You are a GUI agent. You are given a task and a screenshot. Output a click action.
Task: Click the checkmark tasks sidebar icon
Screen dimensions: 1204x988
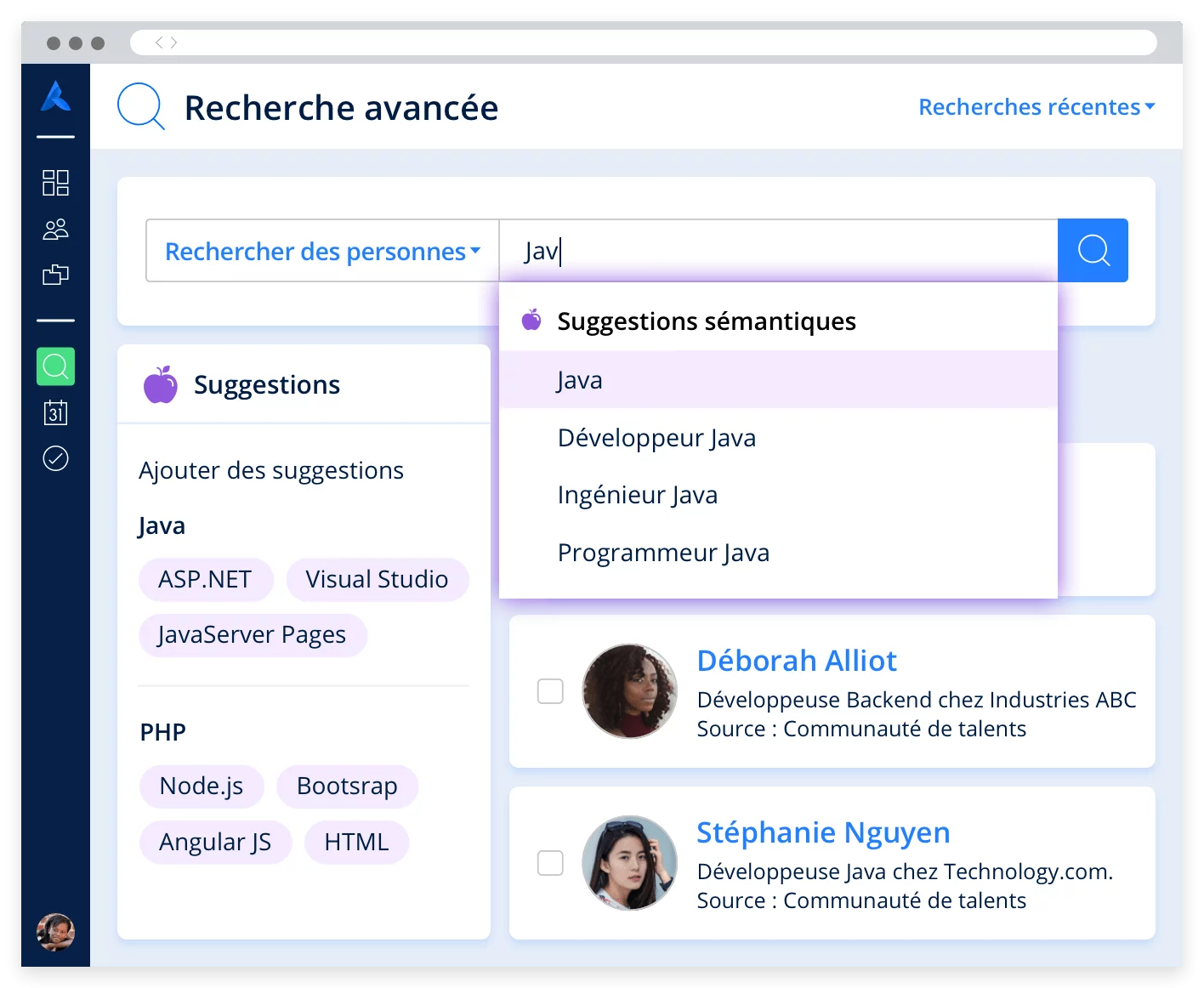coord(55,458)
